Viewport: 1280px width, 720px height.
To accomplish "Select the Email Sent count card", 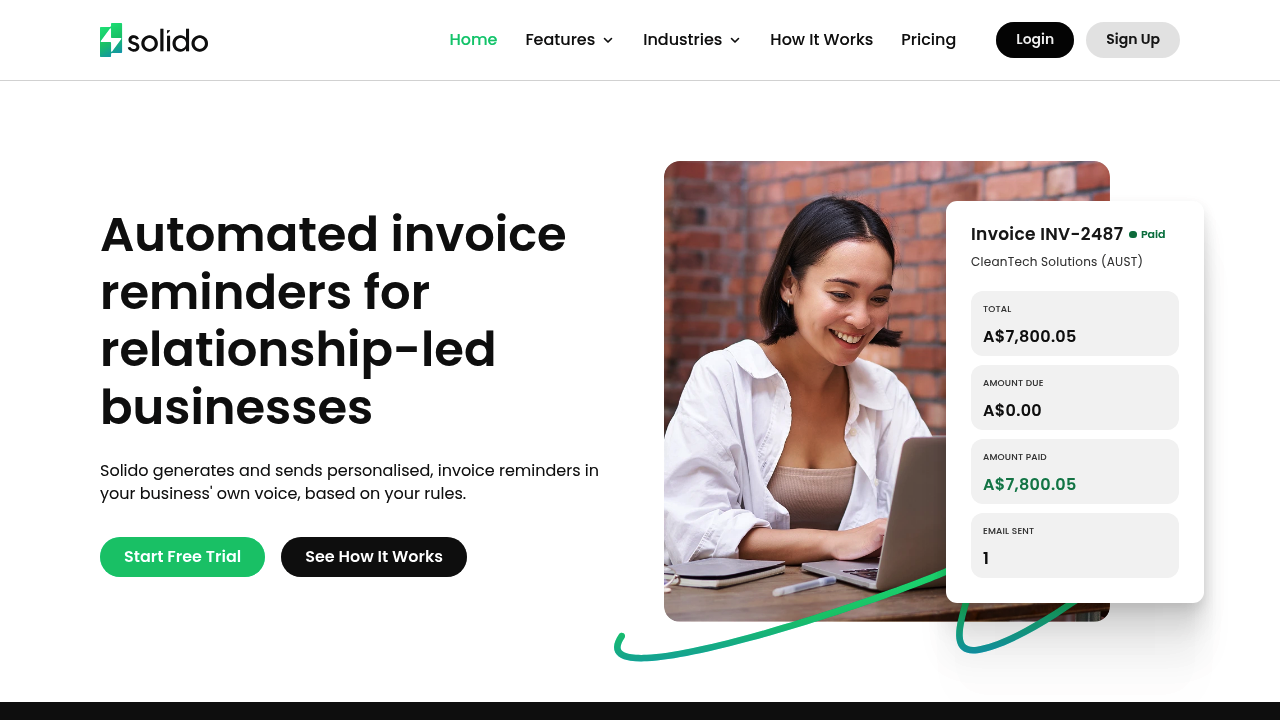I will point(1075,546).
